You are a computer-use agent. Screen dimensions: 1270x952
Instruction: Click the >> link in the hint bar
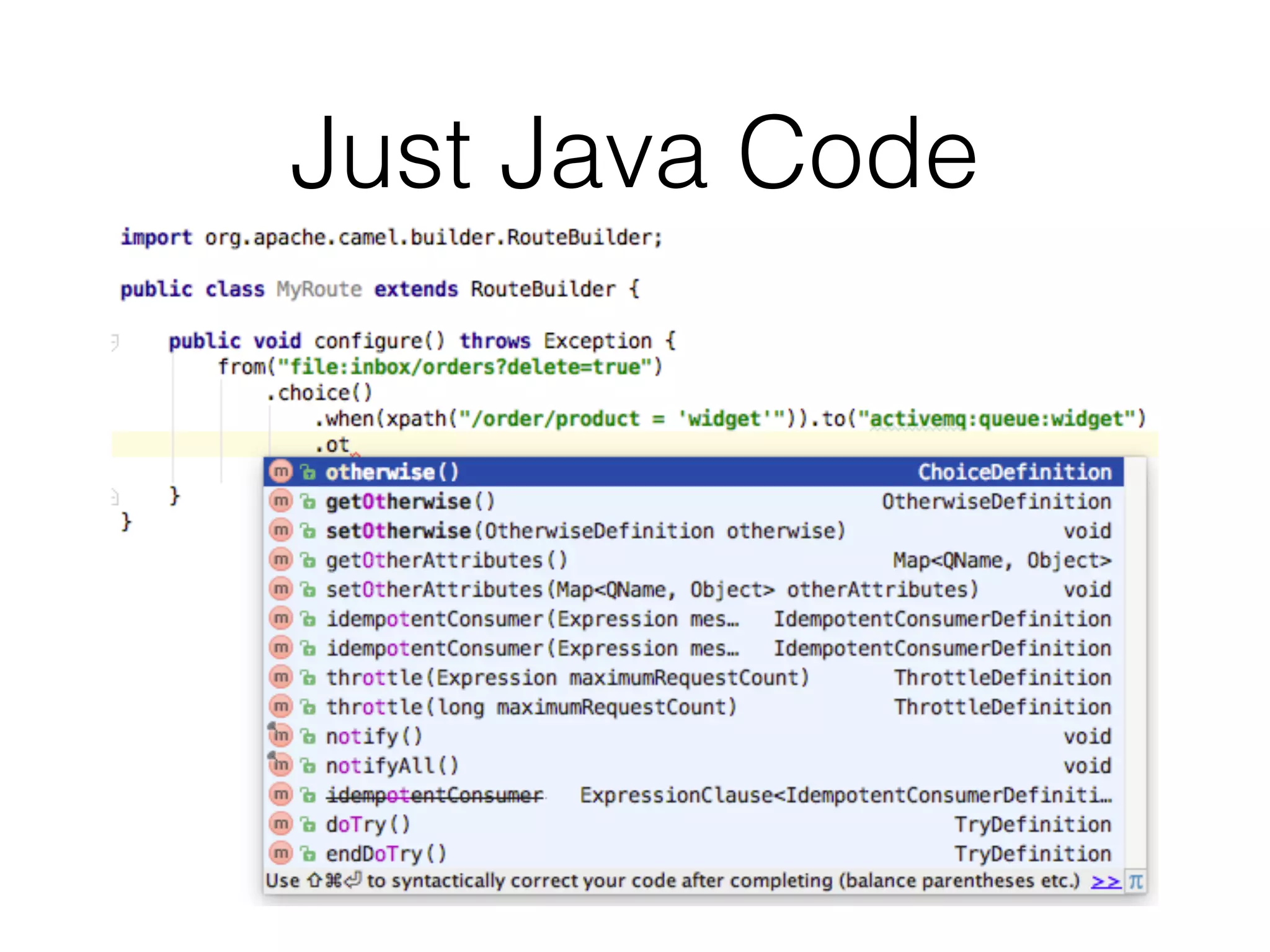coord(1105,881)
